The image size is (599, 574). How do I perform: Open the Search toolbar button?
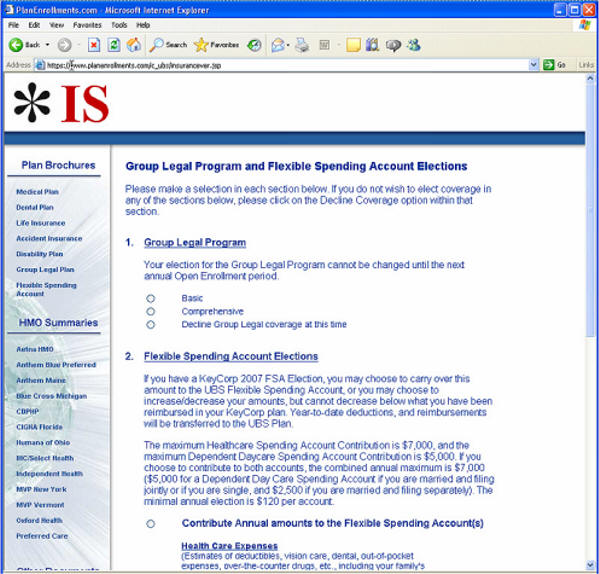pos(168,45)
